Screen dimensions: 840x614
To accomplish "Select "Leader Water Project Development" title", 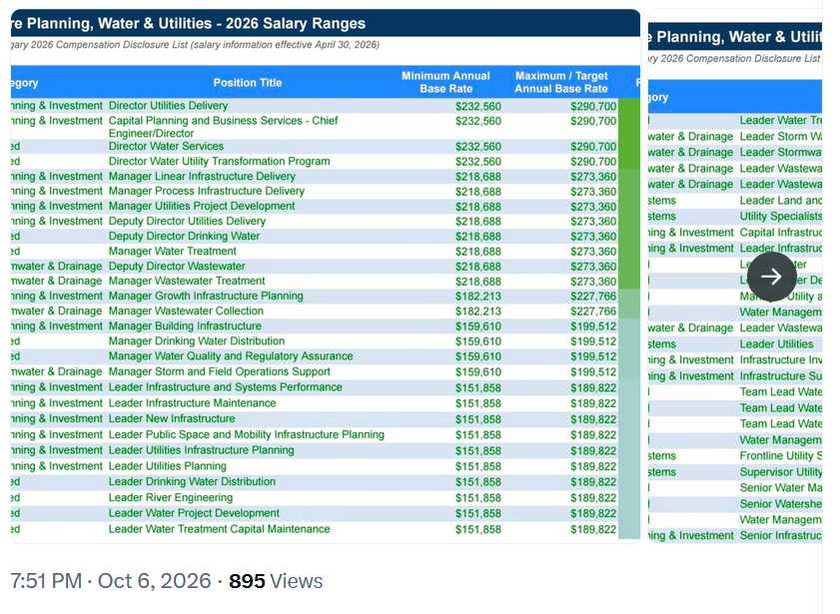I will point(194,513).
